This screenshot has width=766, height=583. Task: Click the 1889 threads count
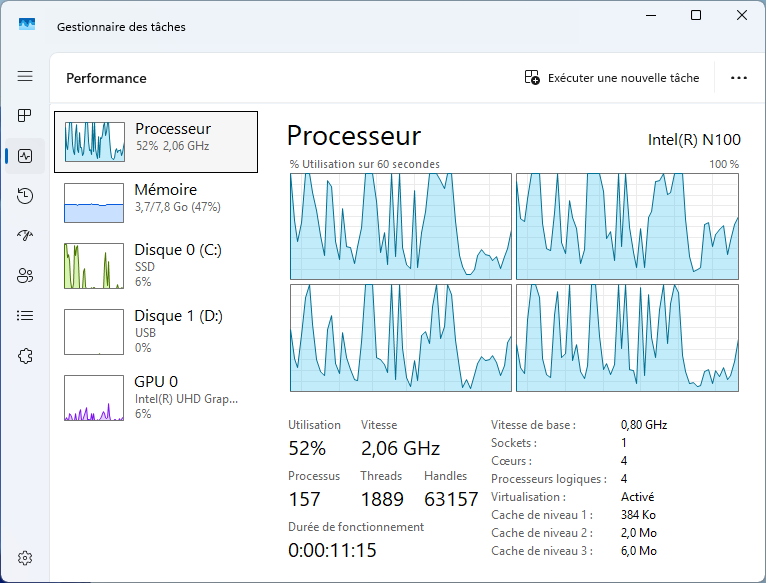pyautogui.click(x=382, y=499)
